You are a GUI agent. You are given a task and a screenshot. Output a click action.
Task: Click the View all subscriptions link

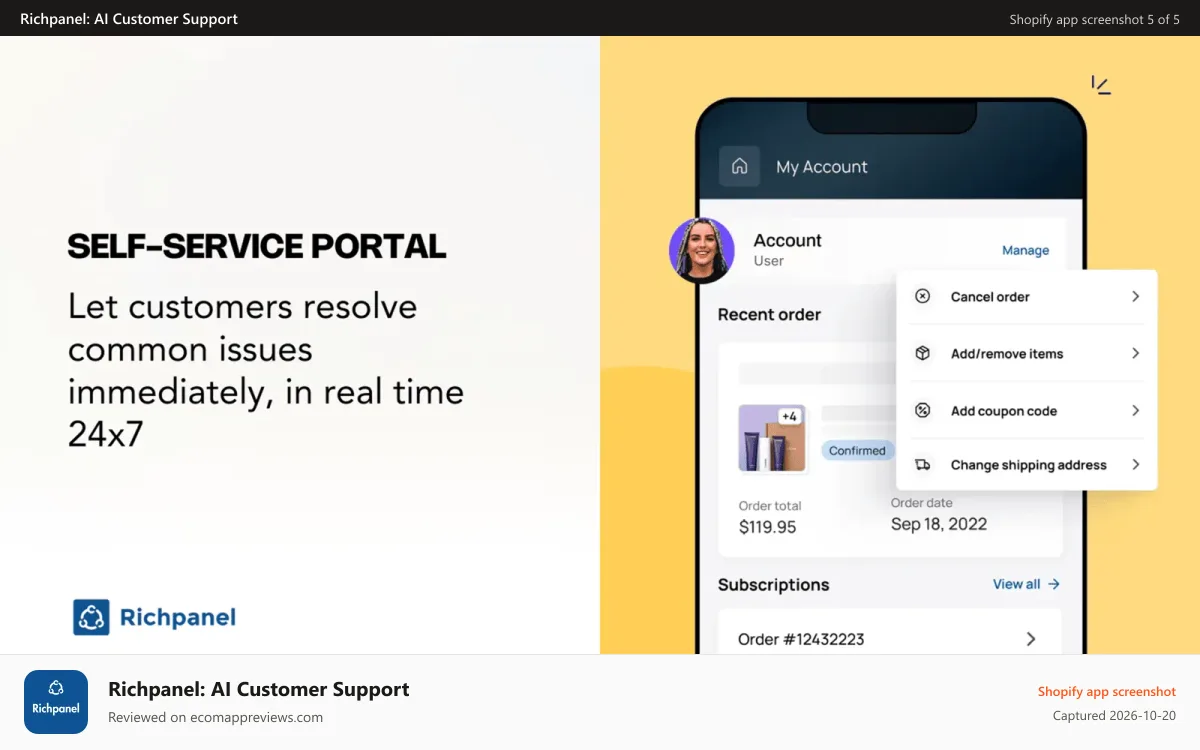pos(1026,584)
